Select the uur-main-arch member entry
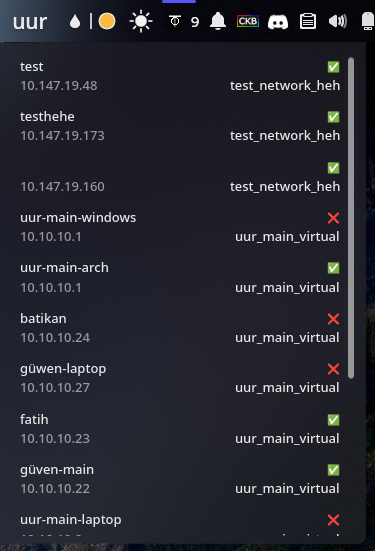Screen dimensions: 375x551 180,278
